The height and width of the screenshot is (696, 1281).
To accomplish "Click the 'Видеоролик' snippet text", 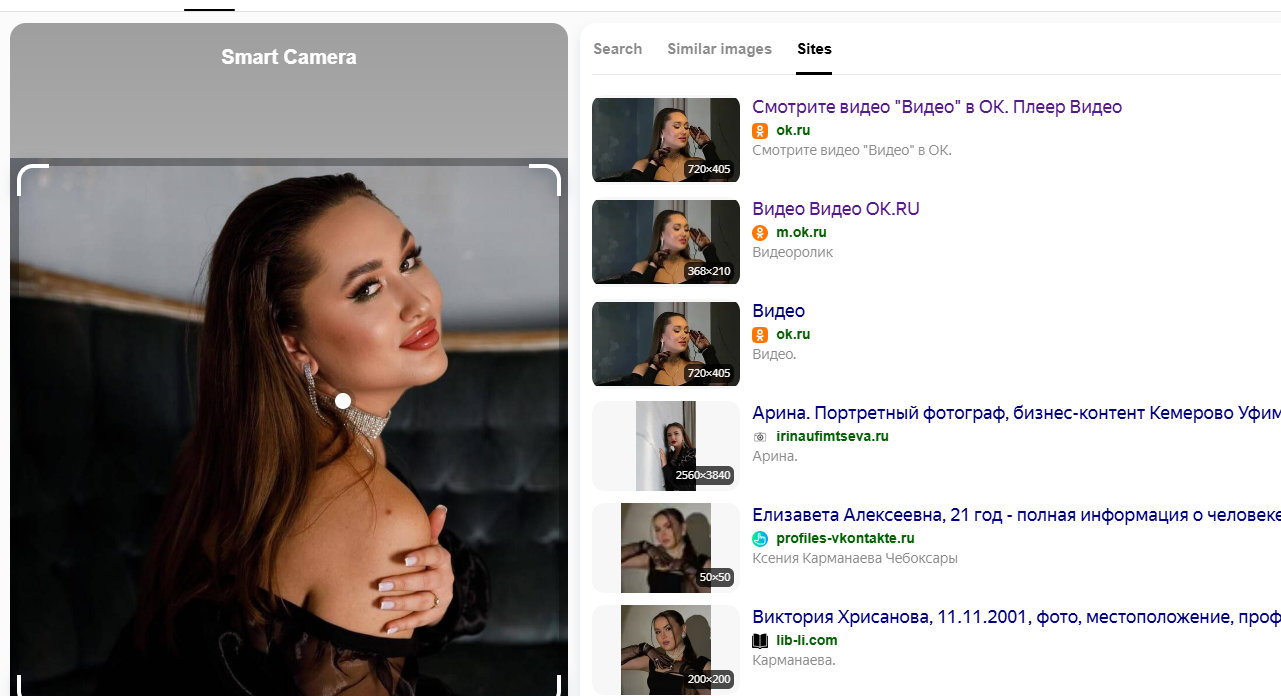I will point(792,253).
